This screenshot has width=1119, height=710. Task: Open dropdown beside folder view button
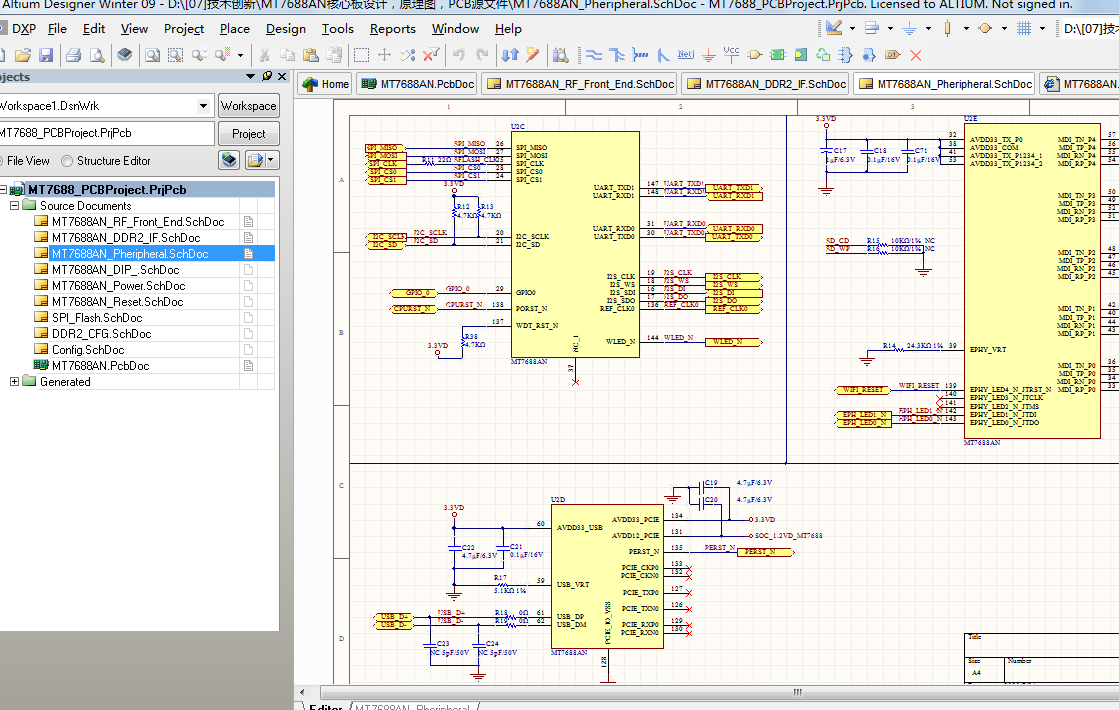270,160
